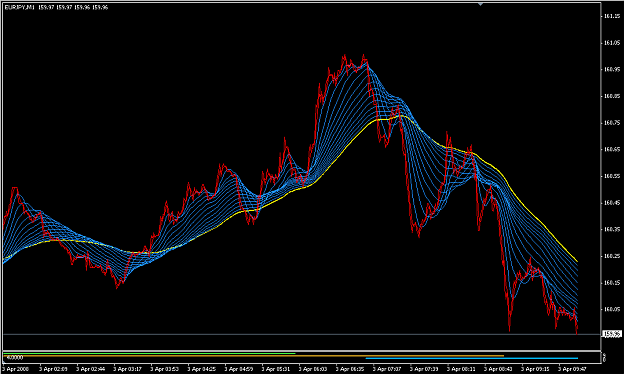Image resolution: width=625 pixels, height=375 pixels.
Task: Select the light blue indicator line in sub-window
Action: point(472,358)
